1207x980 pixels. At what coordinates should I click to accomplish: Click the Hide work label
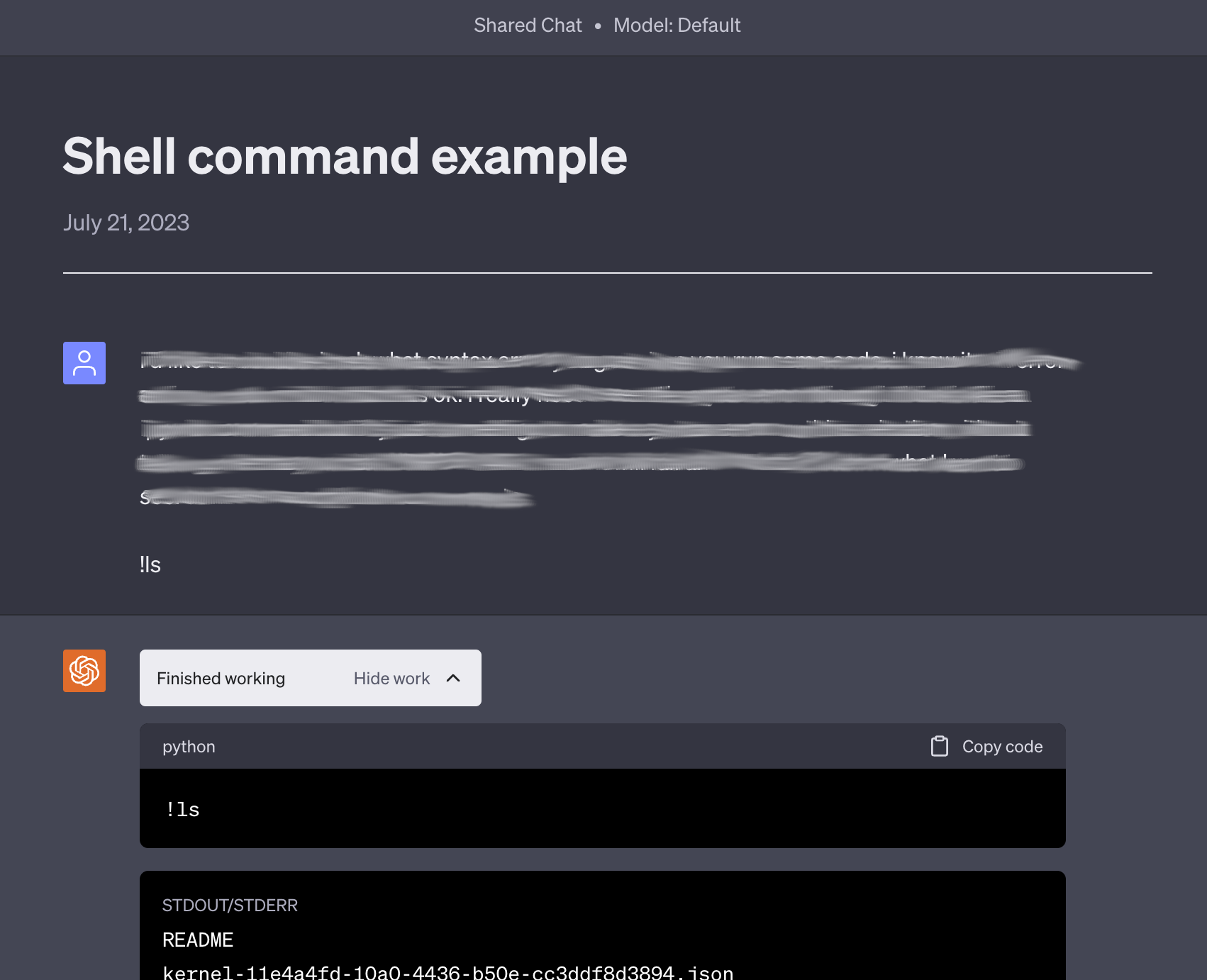391,679
